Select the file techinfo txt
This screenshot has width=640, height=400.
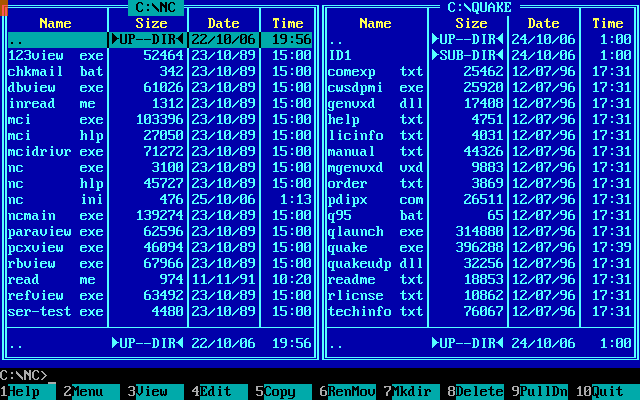coord(480,311)
